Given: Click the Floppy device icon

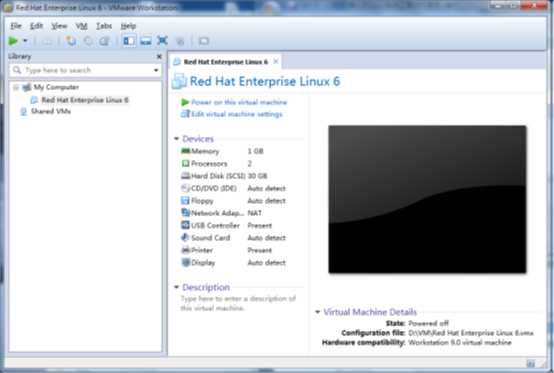Looking at the screenshot, I should point(185,200).
